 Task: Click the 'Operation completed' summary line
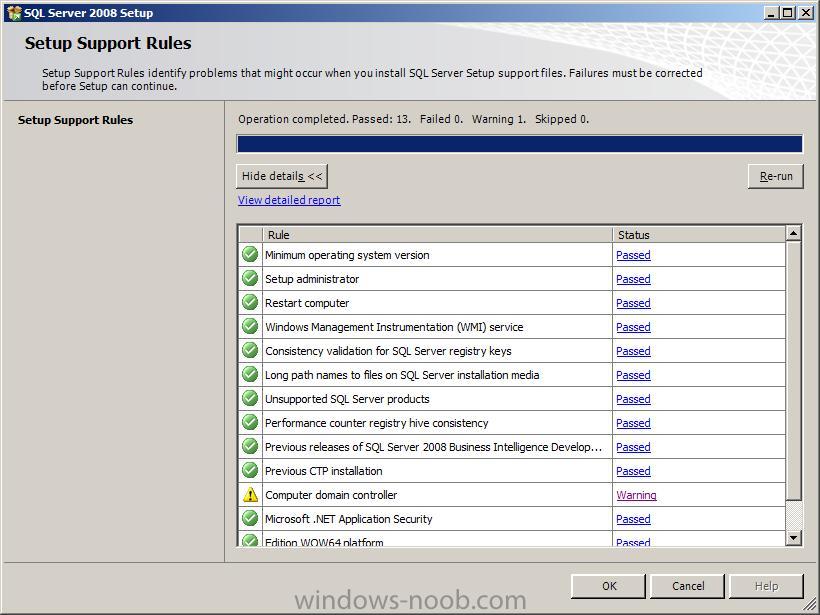click(x=413, y=119)
